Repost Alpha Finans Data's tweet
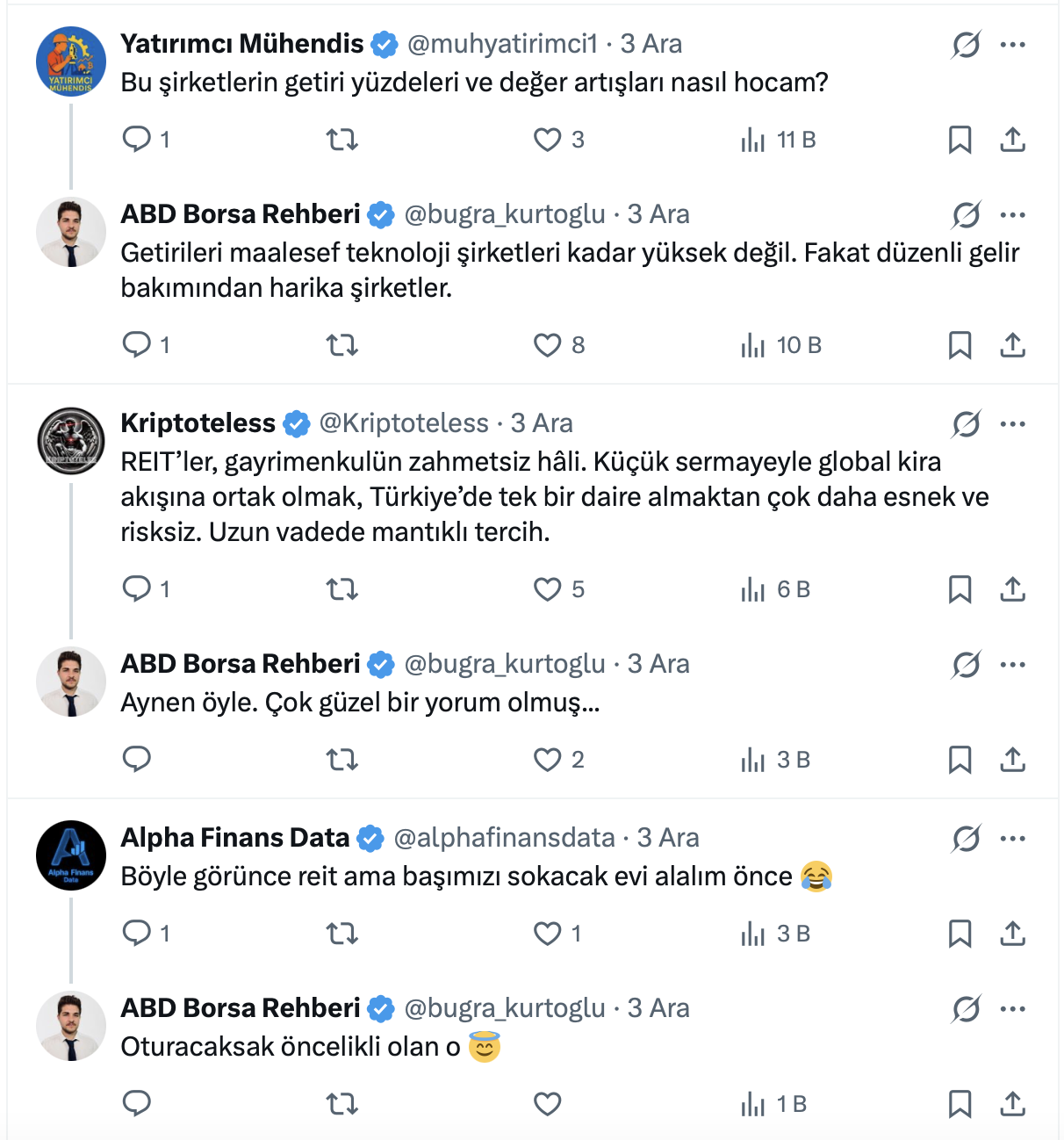The width and height of the screenshot is (1064, 1140). [341, 933]
